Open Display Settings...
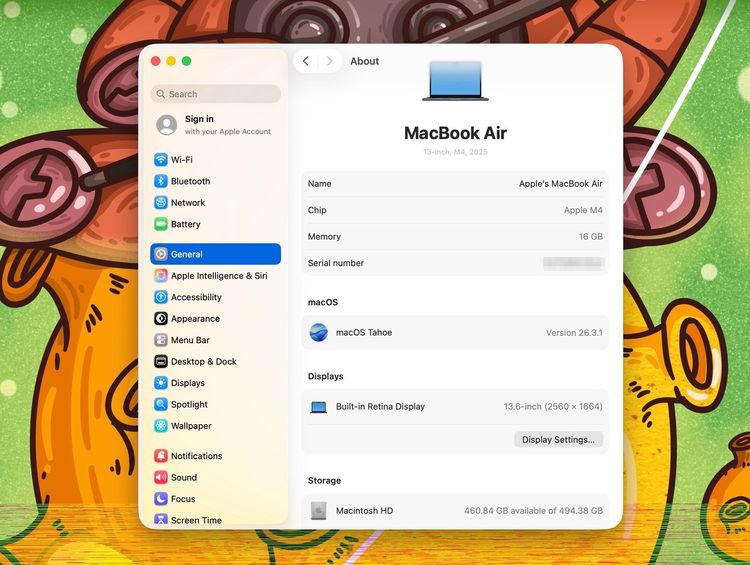750x565 pixels. tap(558, 440)
